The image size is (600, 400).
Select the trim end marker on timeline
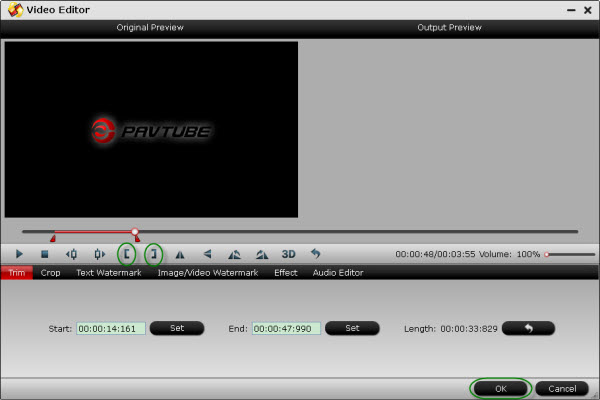(137, 238)
